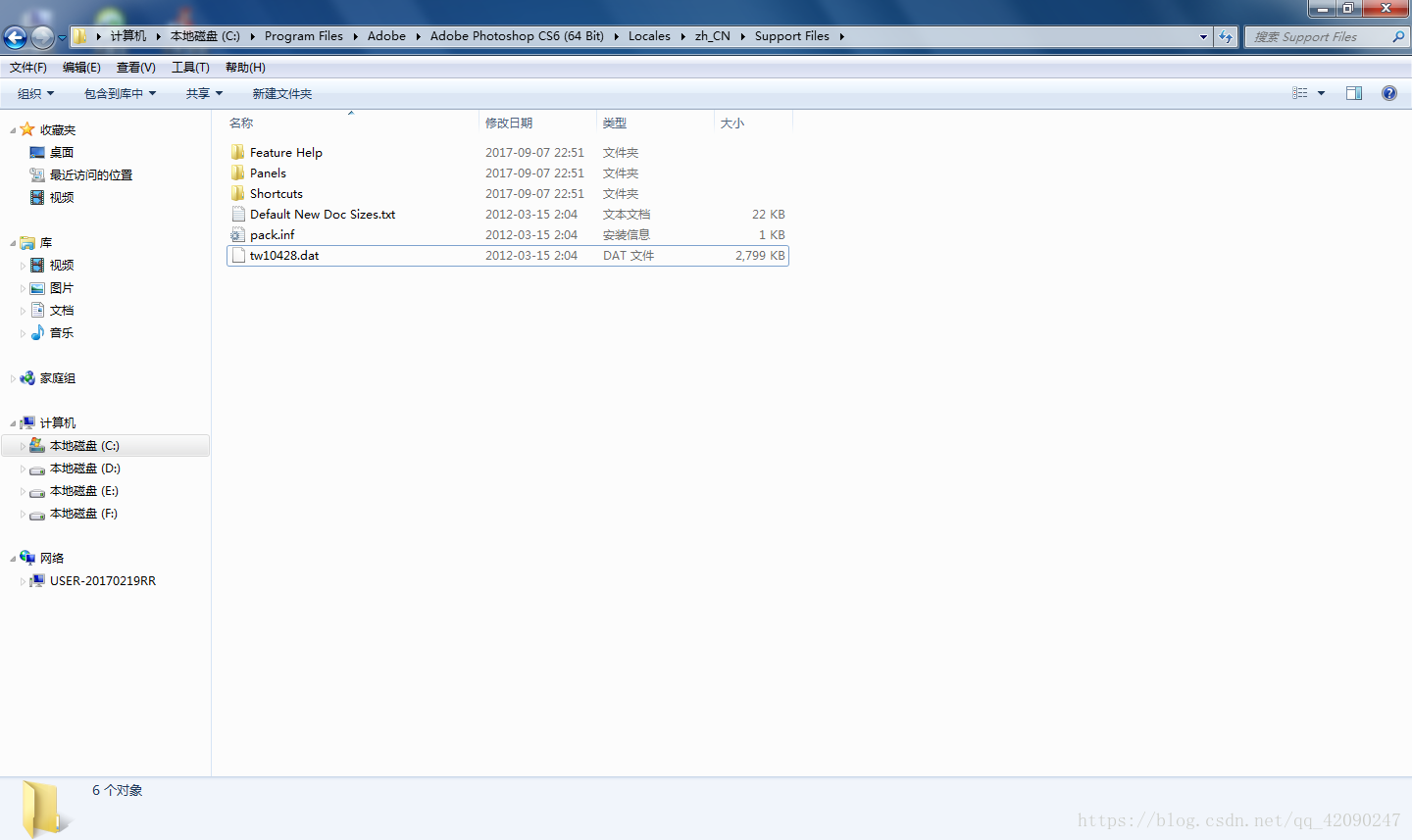Click the 本地磁盘 (D:) drive icon

pyautogui.click(x=37, y=469)
